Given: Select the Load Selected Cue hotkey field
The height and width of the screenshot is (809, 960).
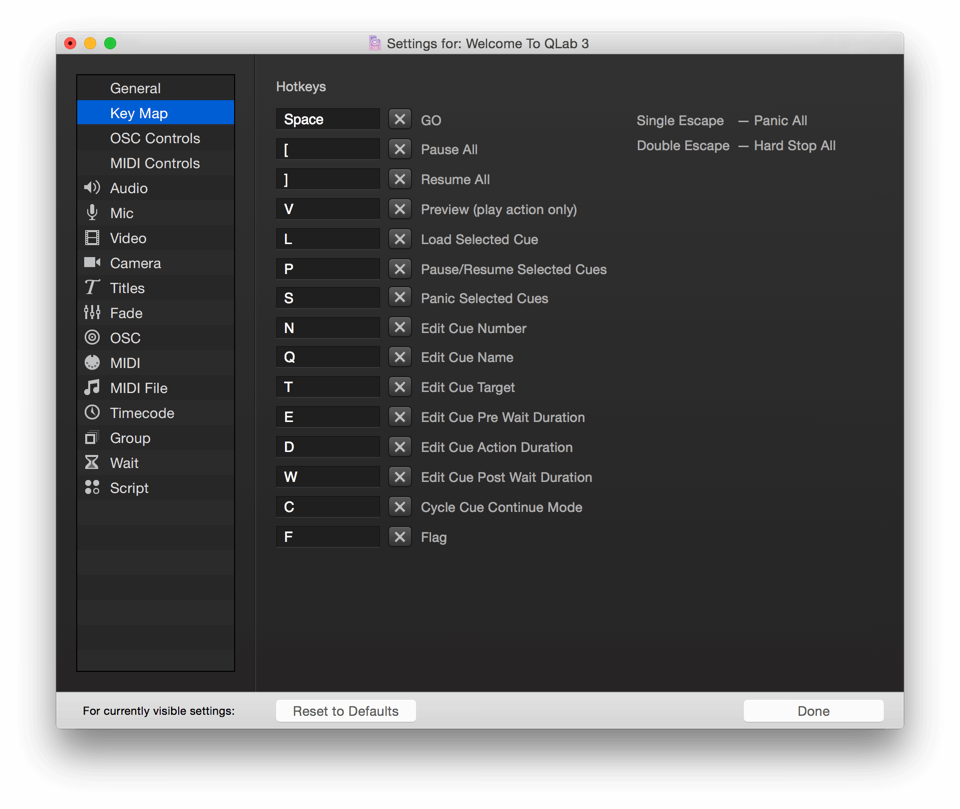Looking at the screenshot, I should point(328,239).
